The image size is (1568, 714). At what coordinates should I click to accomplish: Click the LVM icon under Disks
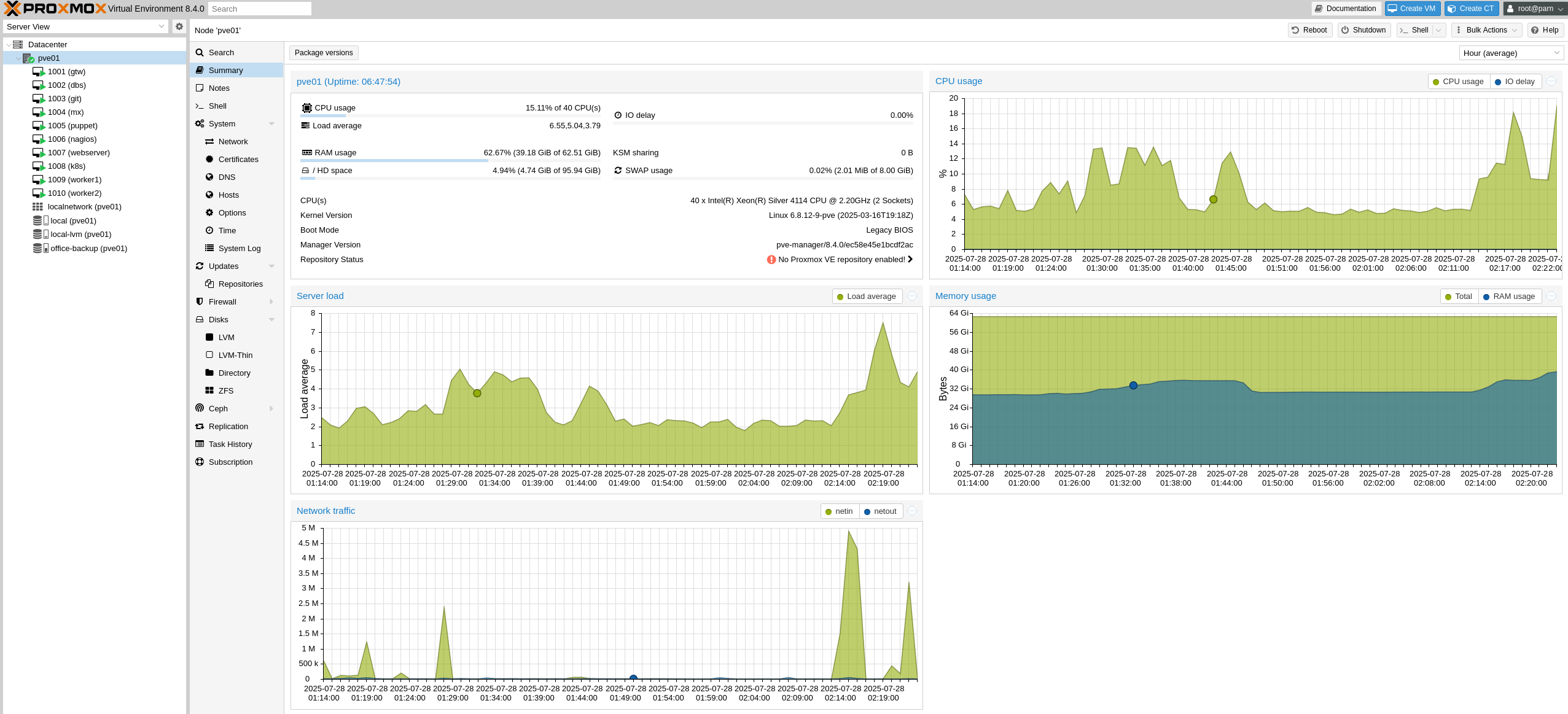pos(209,337)
